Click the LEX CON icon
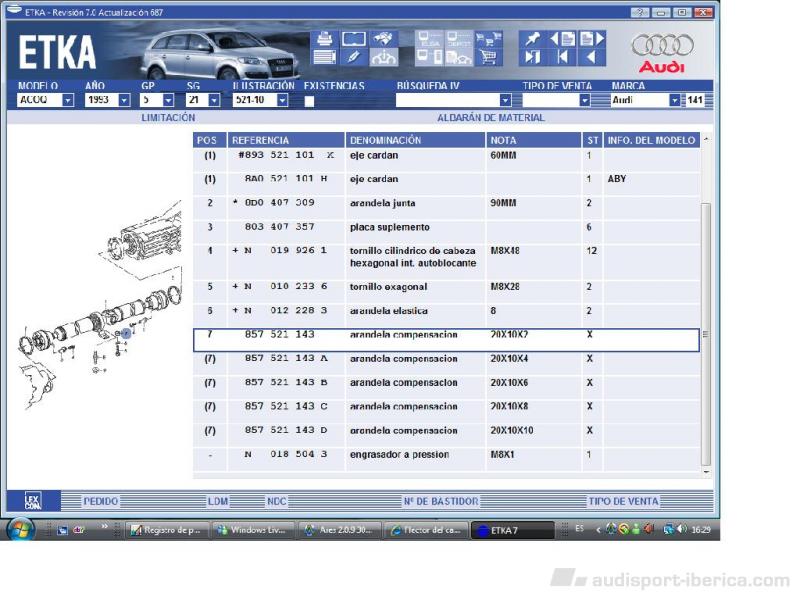 click(x=32, y=501)
